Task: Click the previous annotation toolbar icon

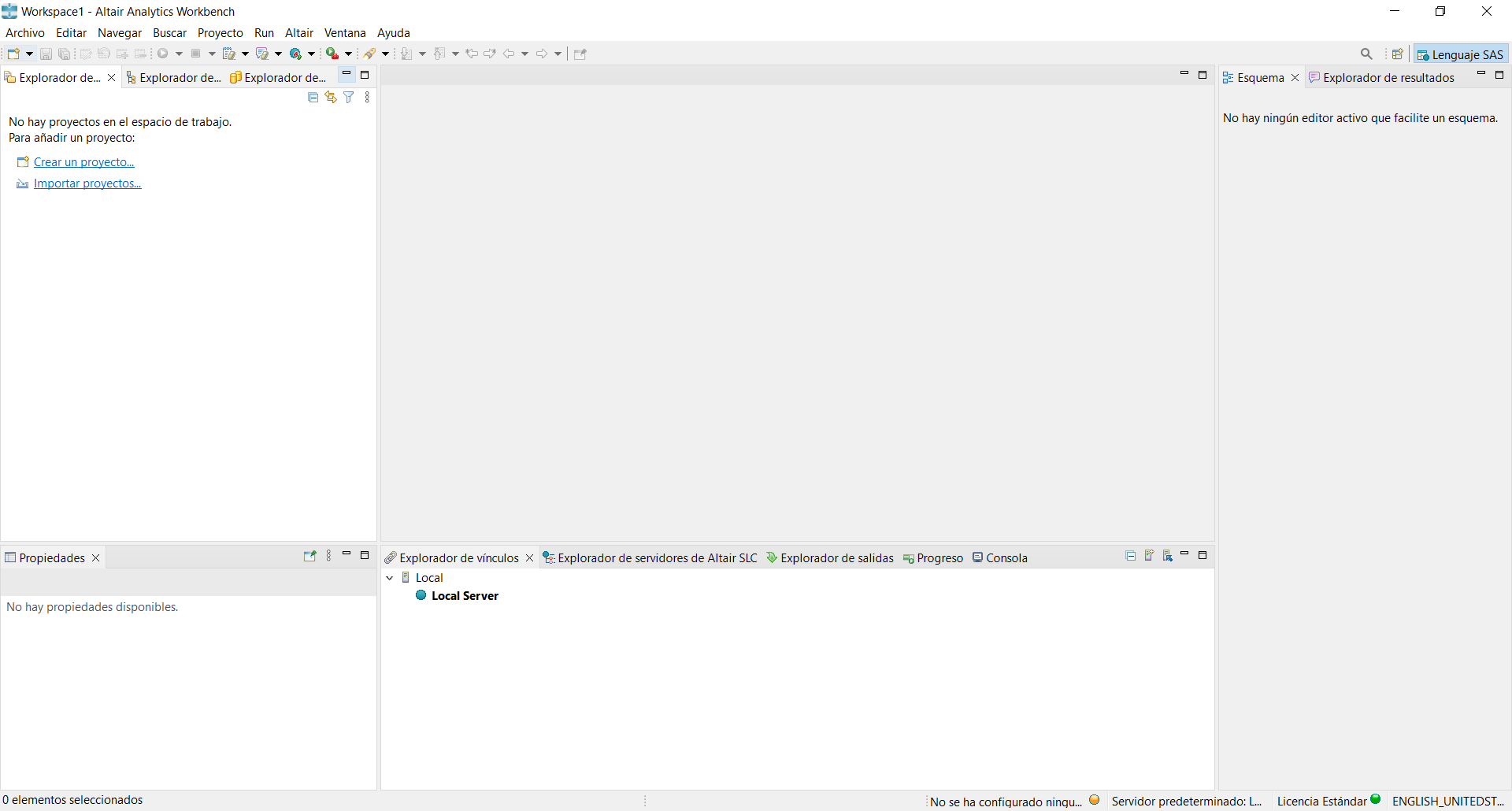Action: coord(439,54)
